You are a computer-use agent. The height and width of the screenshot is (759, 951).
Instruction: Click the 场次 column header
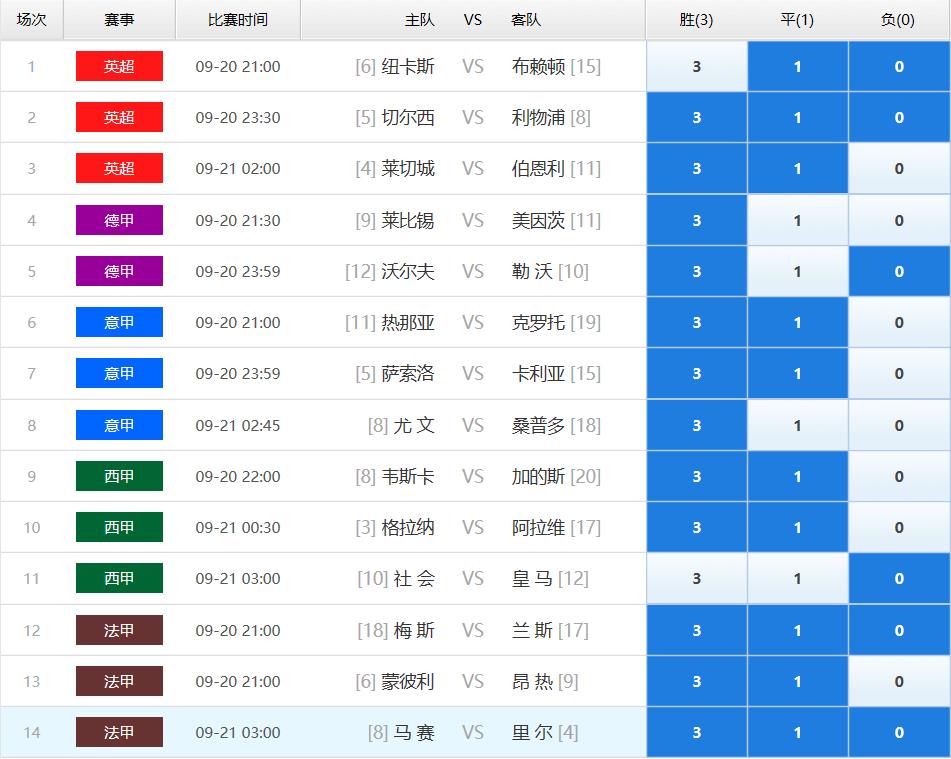32,19
